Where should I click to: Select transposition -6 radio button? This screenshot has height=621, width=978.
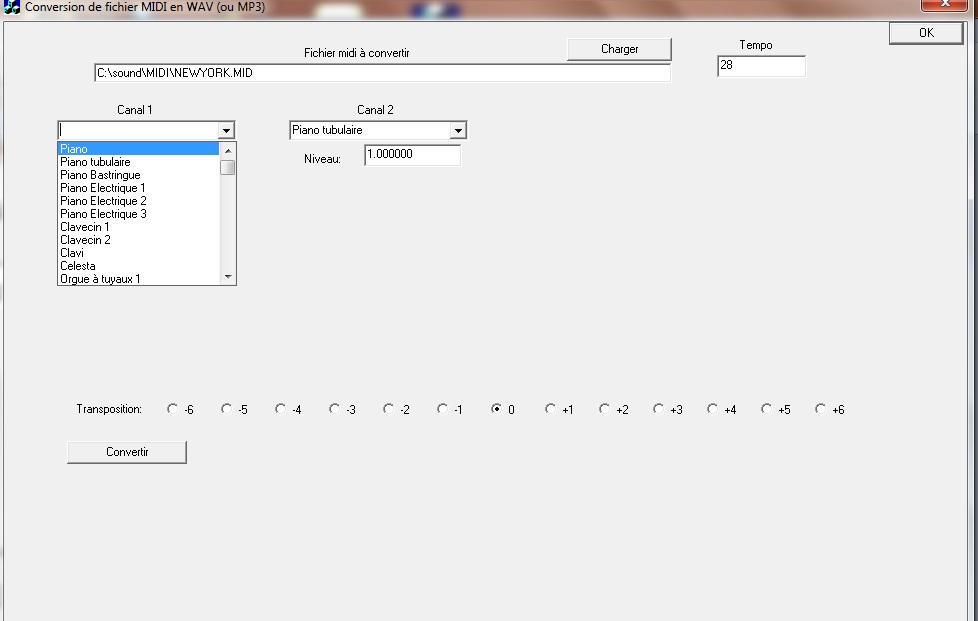(x=173, y=409)
